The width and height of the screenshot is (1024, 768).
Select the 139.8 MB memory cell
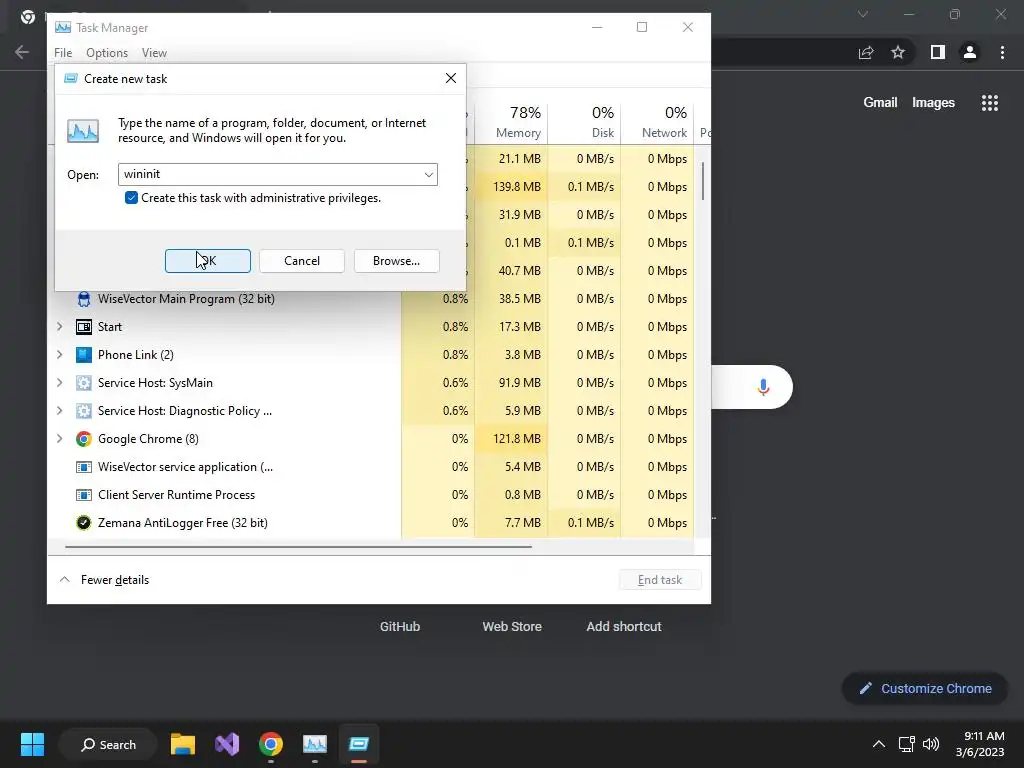coord(511,187)
